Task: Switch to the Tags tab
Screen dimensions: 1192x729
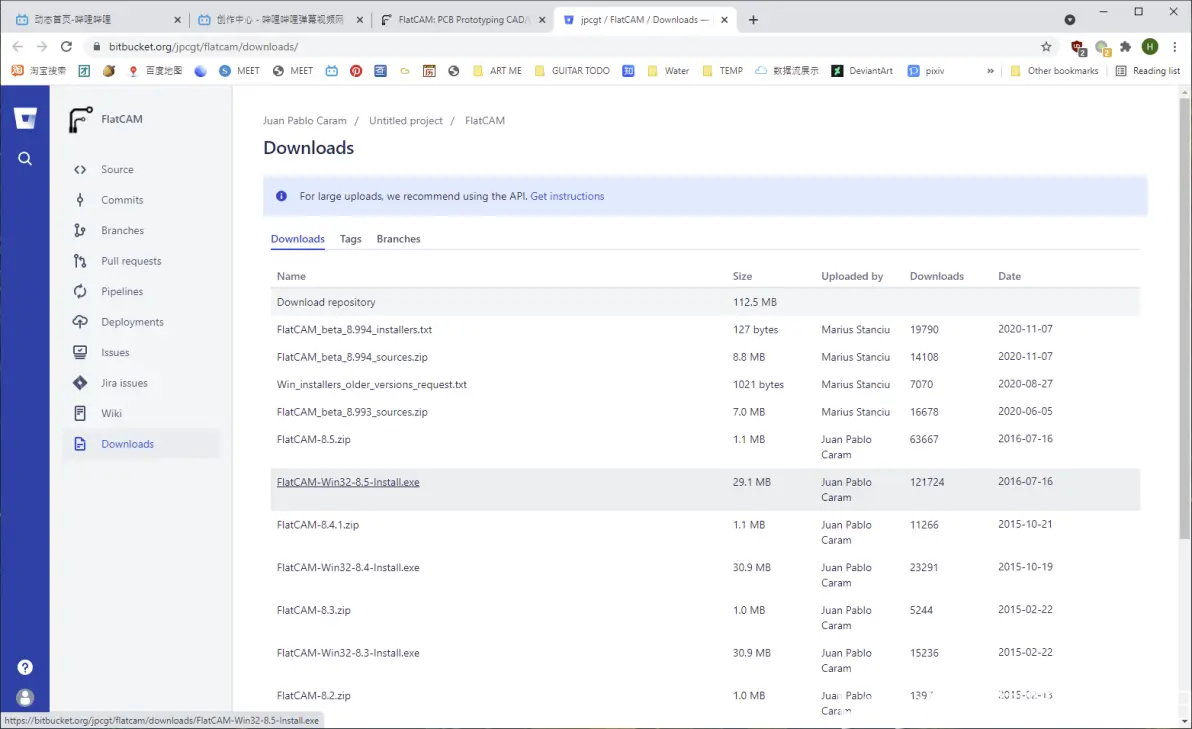Action: point(350,239)
